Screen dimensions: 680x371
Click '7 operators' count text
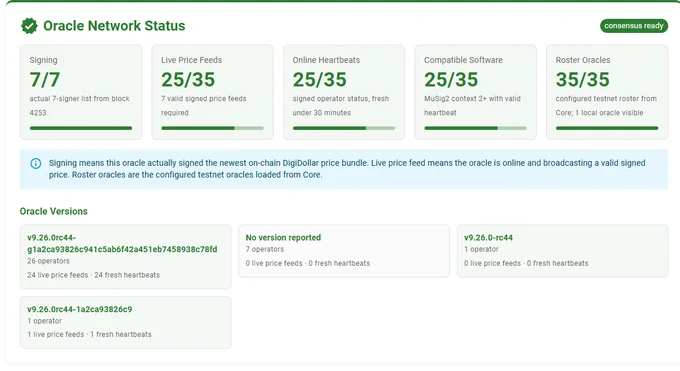(265, 249)
